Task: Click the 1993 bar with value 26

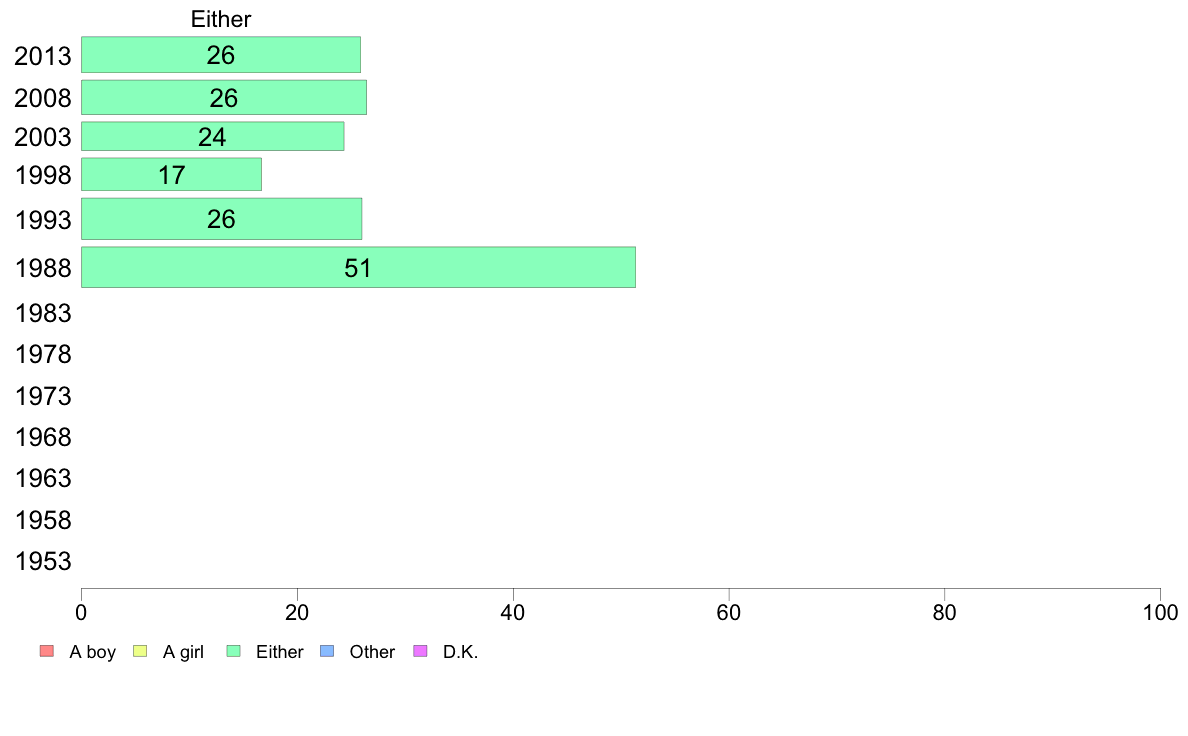Action: pyautogui.click(x=221, y=219)
